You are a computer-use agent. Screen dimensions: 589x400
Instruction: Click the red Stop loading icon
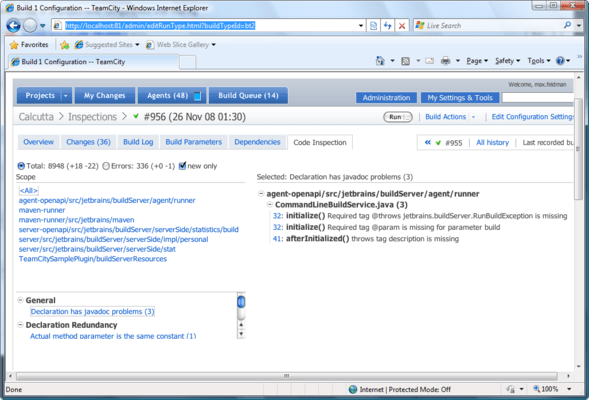402,26
